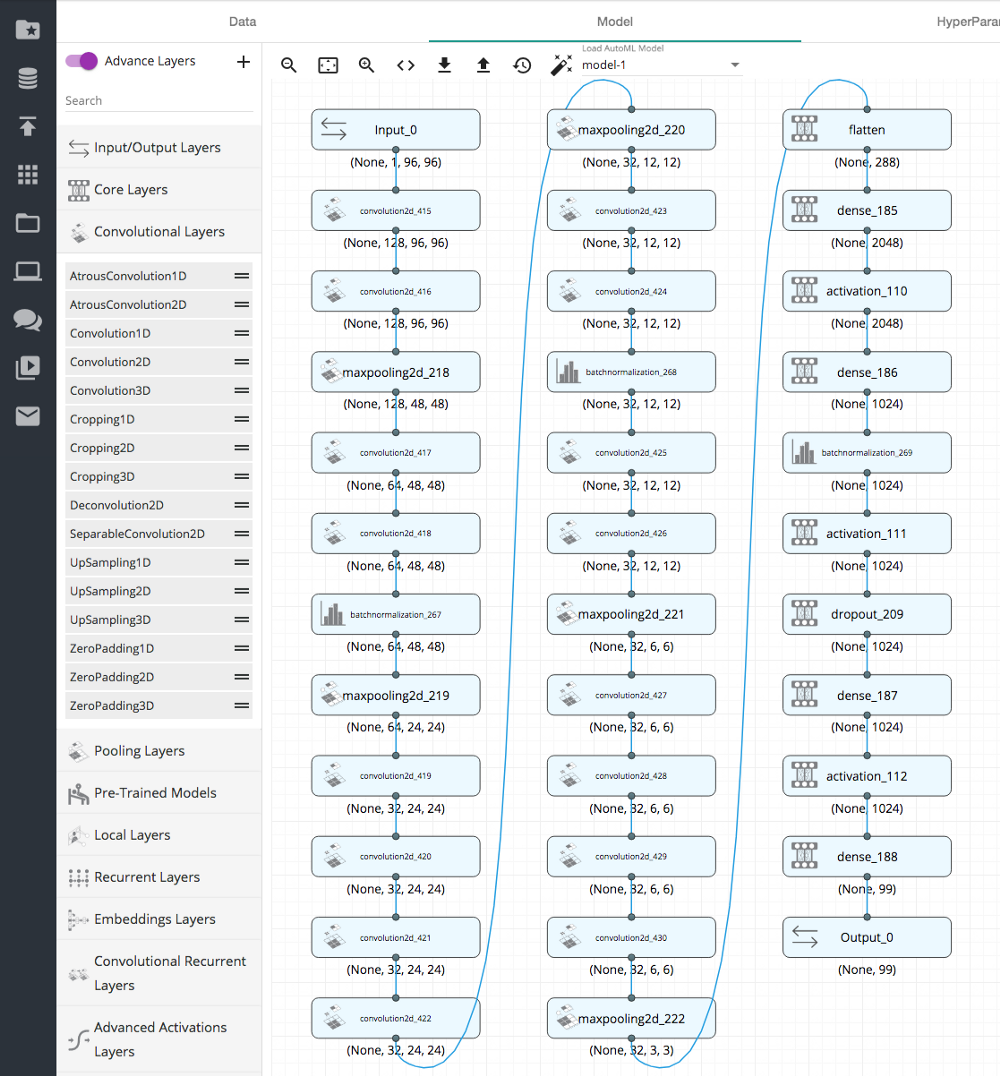Click the download model icon
1000x1076 pixels.
point(445,65)
